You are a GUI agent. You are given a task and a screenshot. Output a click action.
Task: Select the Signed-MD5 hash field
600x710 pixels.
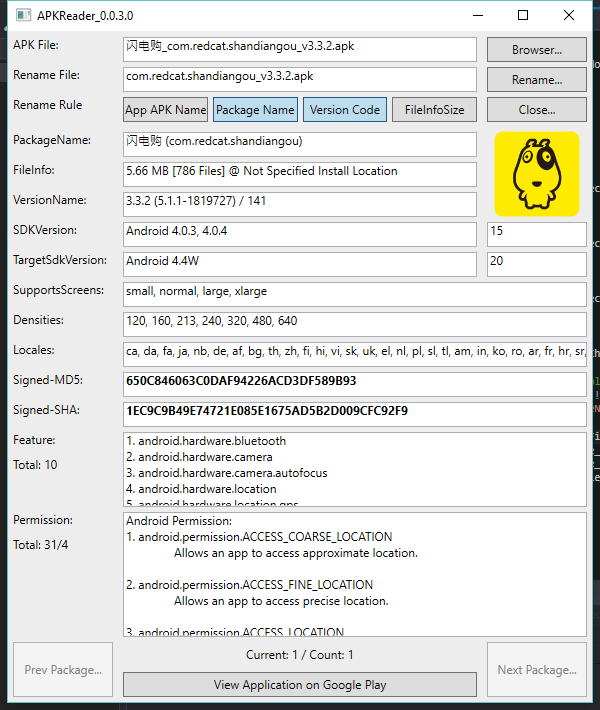354,382
